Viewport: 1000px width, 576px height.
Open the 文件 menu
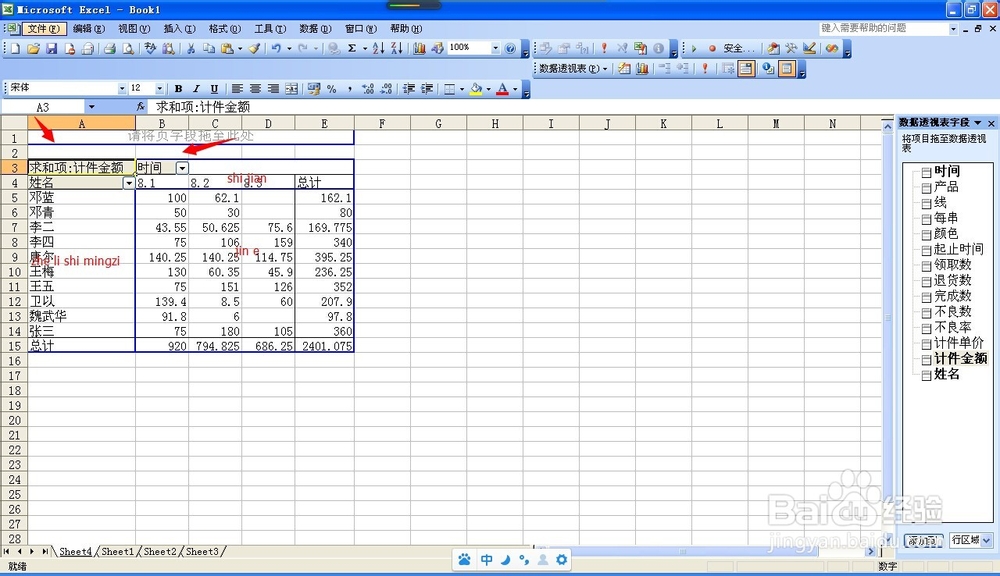coord(43,29)
